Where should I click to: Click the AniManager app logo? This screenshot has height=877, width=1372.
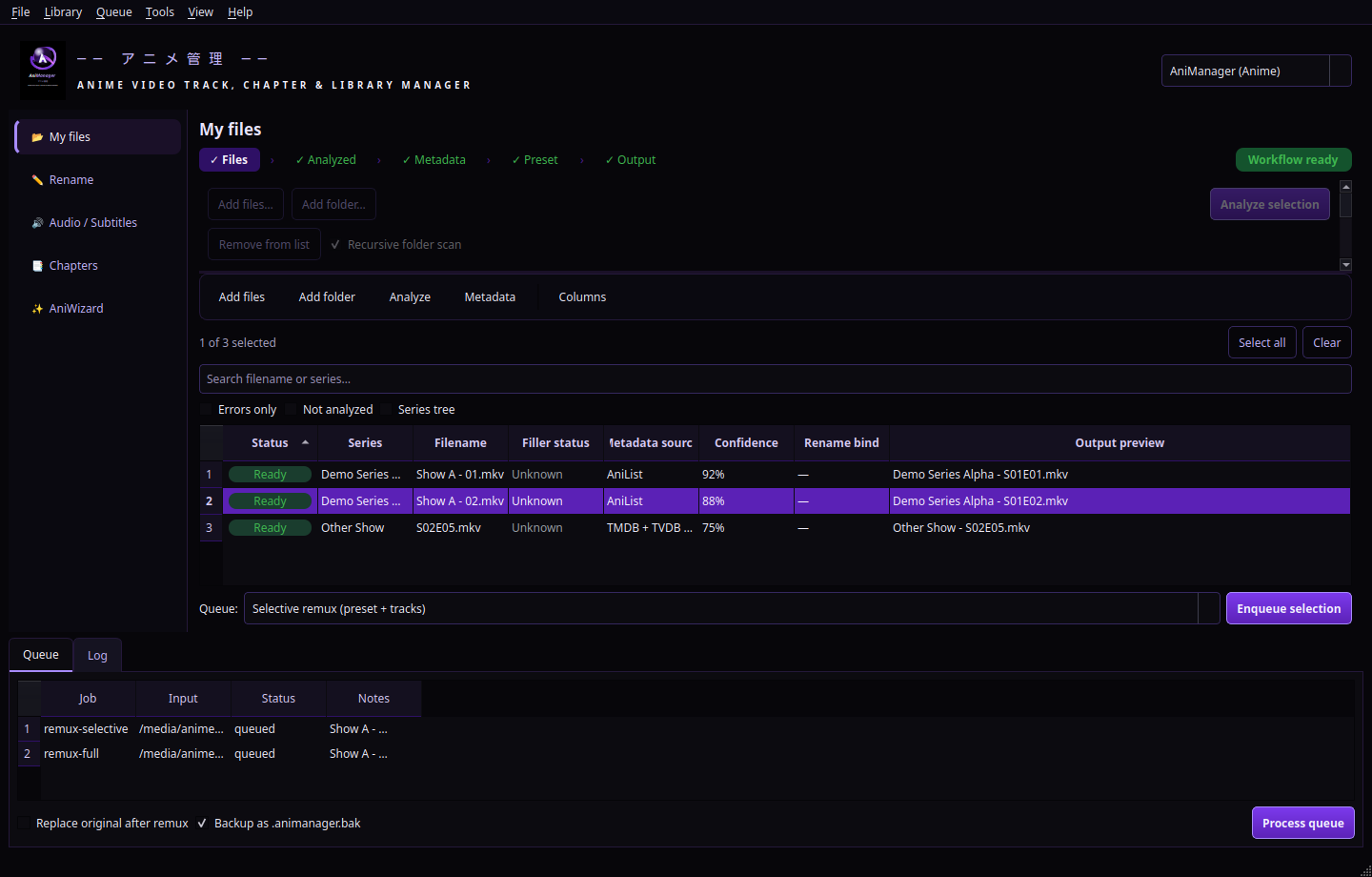point(43,71)
